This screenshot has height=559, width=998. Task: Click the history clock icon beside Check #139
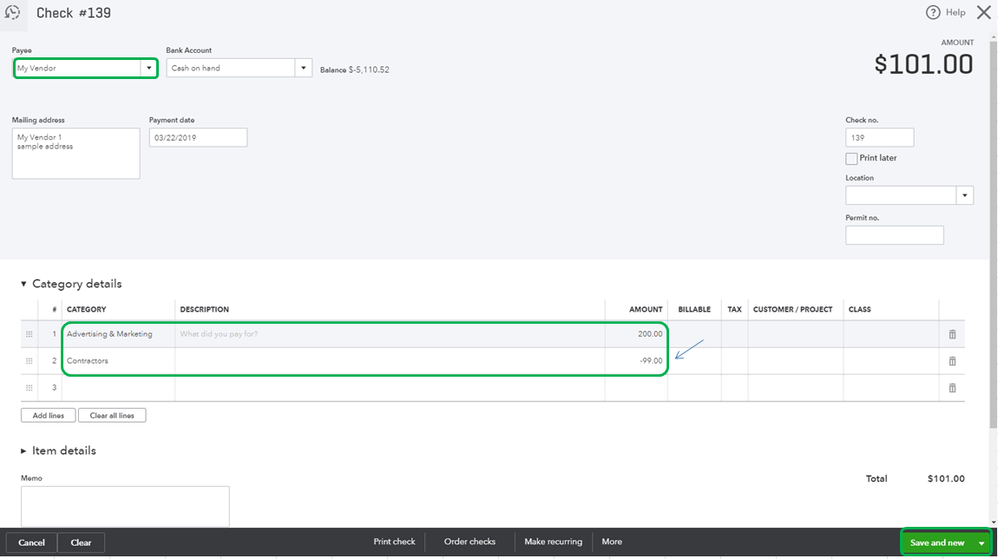coord(12,13)
